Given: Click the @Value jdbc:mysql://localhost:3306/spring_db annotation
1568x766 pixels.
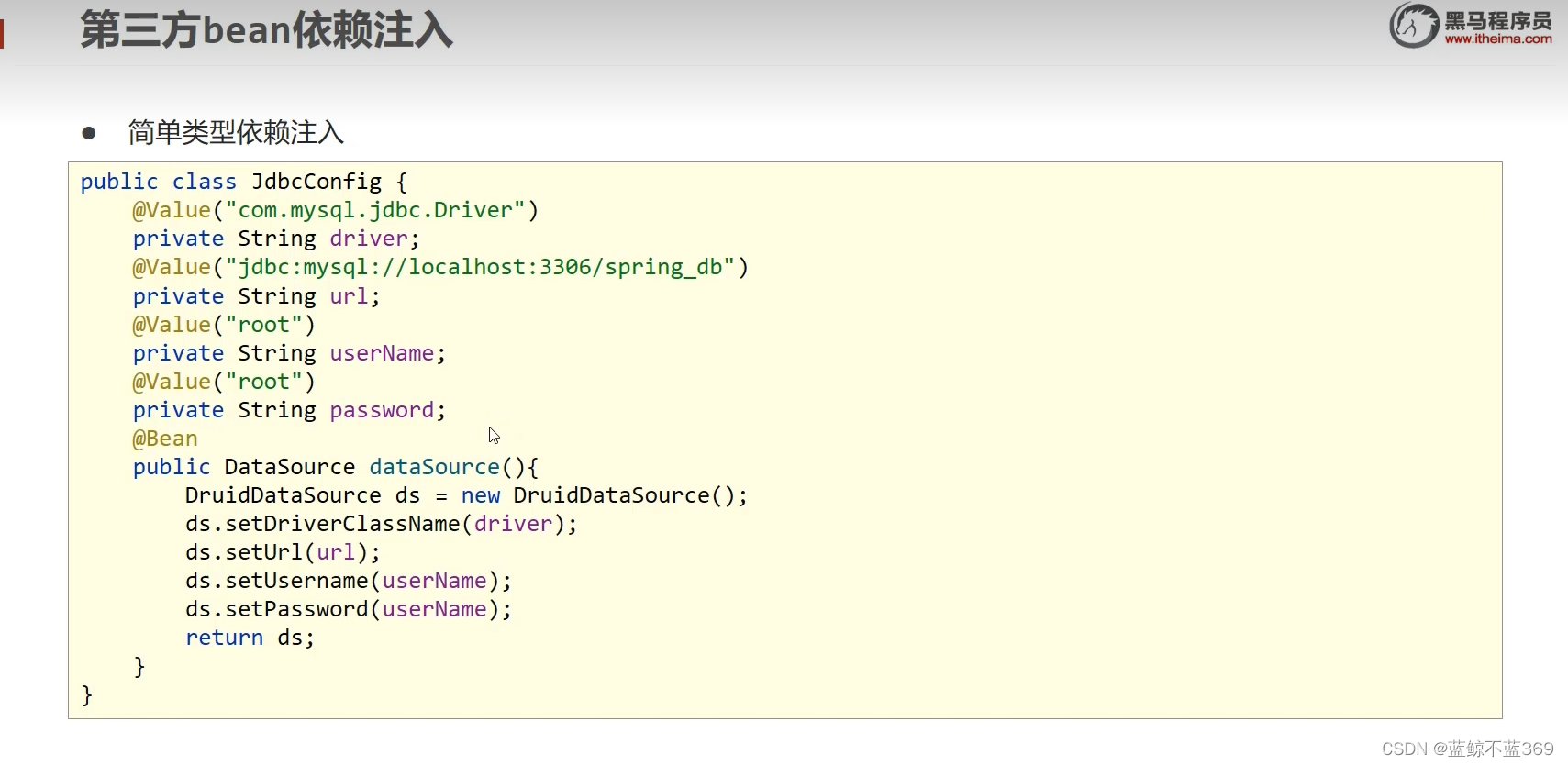Looking at the screenshot, I should (440, 267).
